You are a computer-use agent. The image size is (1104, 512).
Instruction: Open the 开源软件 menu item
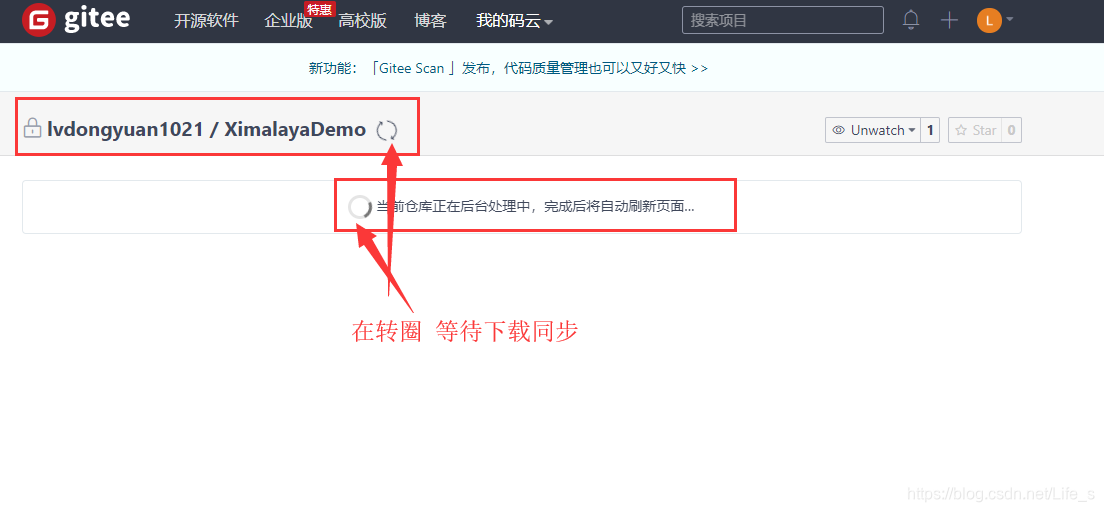(206, 20)
